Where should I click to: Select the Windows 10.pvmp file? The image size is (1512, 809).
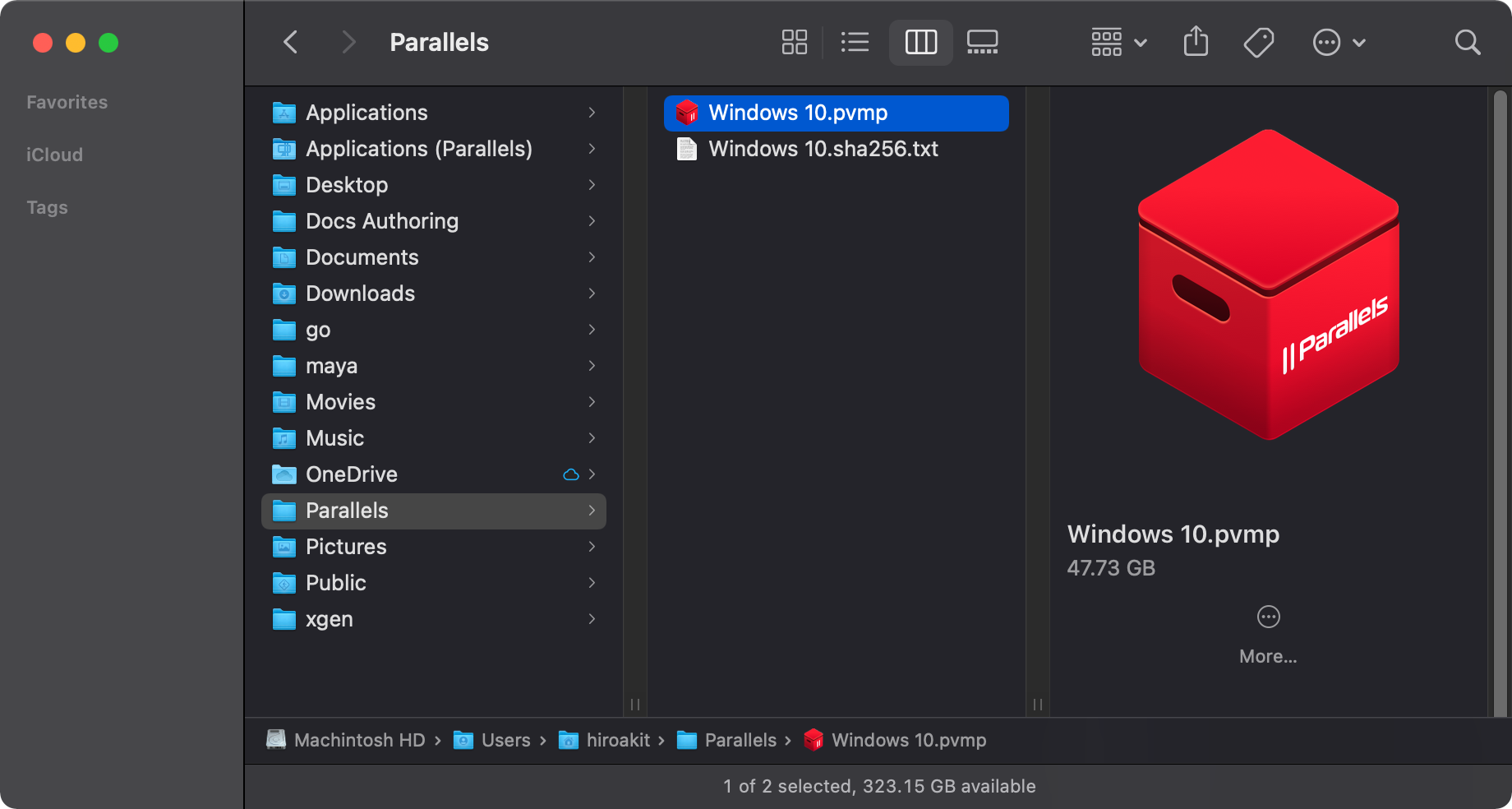798,113
